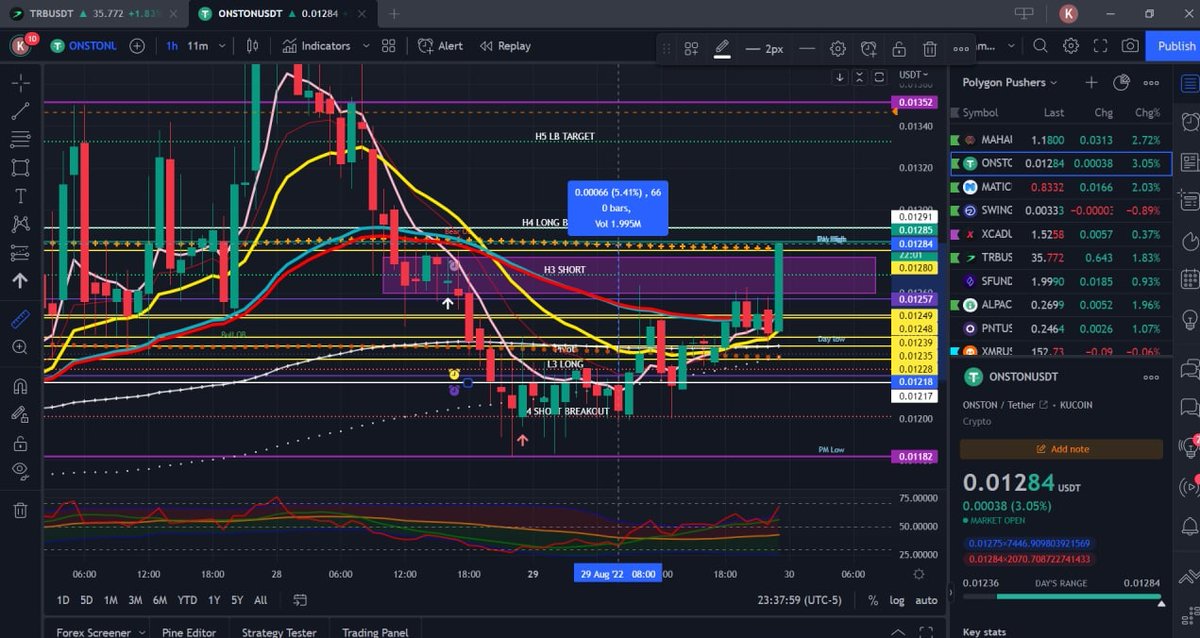Select MATIC in the watchlist
The width and height of the screenshot is (1200, 638).
point(995,187)
